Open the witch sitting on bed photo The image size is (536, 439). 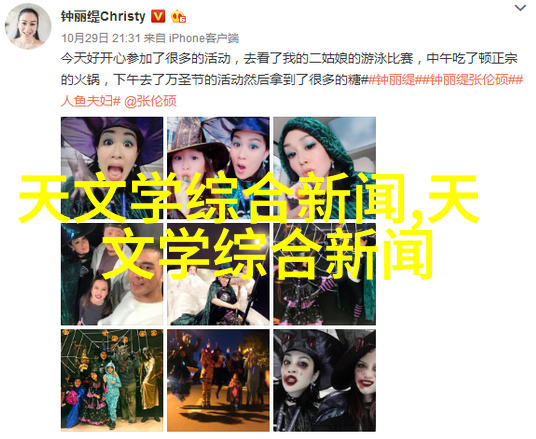[x=218, y=274]
